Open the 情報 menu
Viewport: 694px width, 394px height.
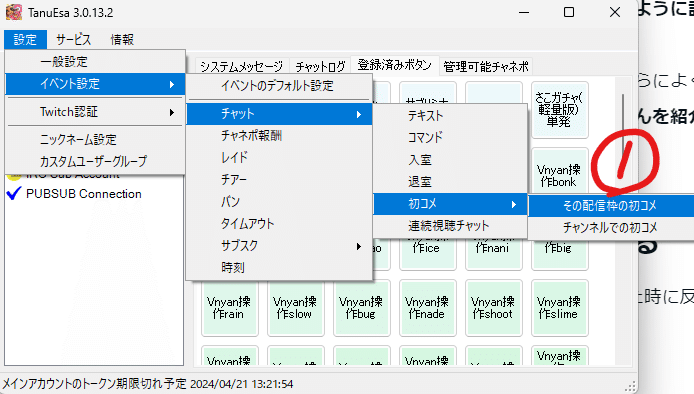pos(122,39)
